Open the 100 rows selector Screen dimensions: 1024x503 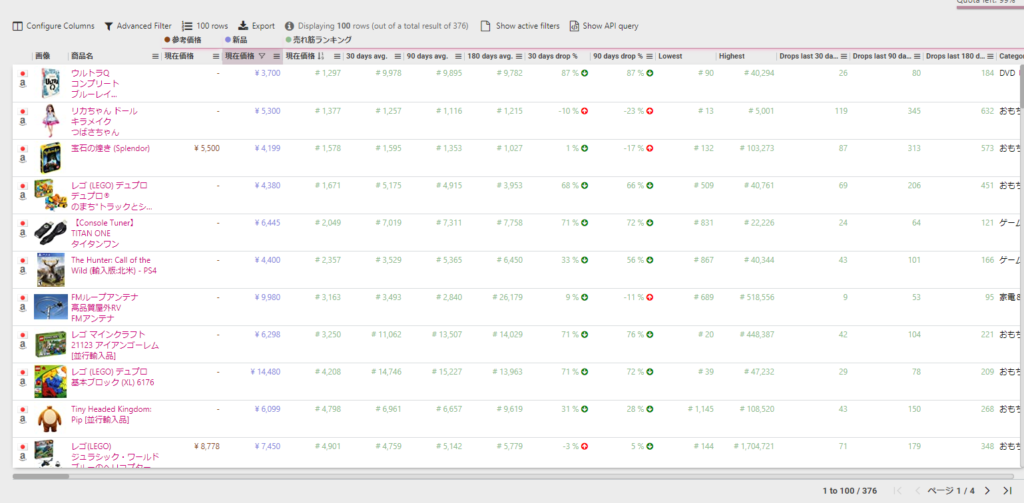(x=205, y=26)
